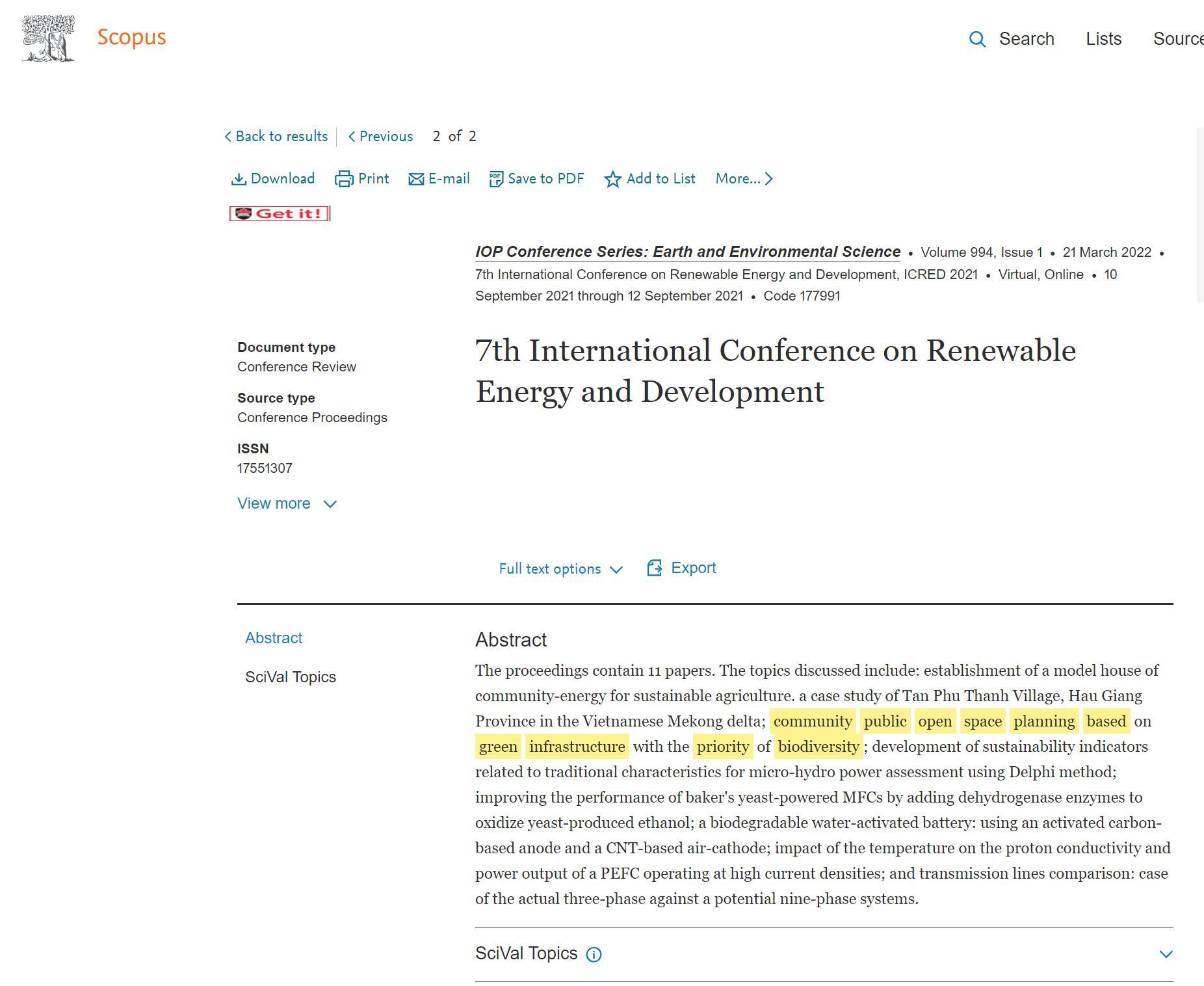Click the 'Conference Proceedings' source type

(x=312, y=418)
